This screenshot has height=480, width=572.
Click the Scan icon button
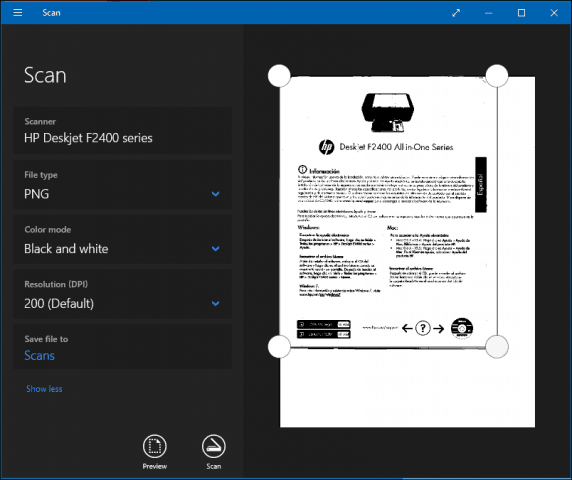213,446
